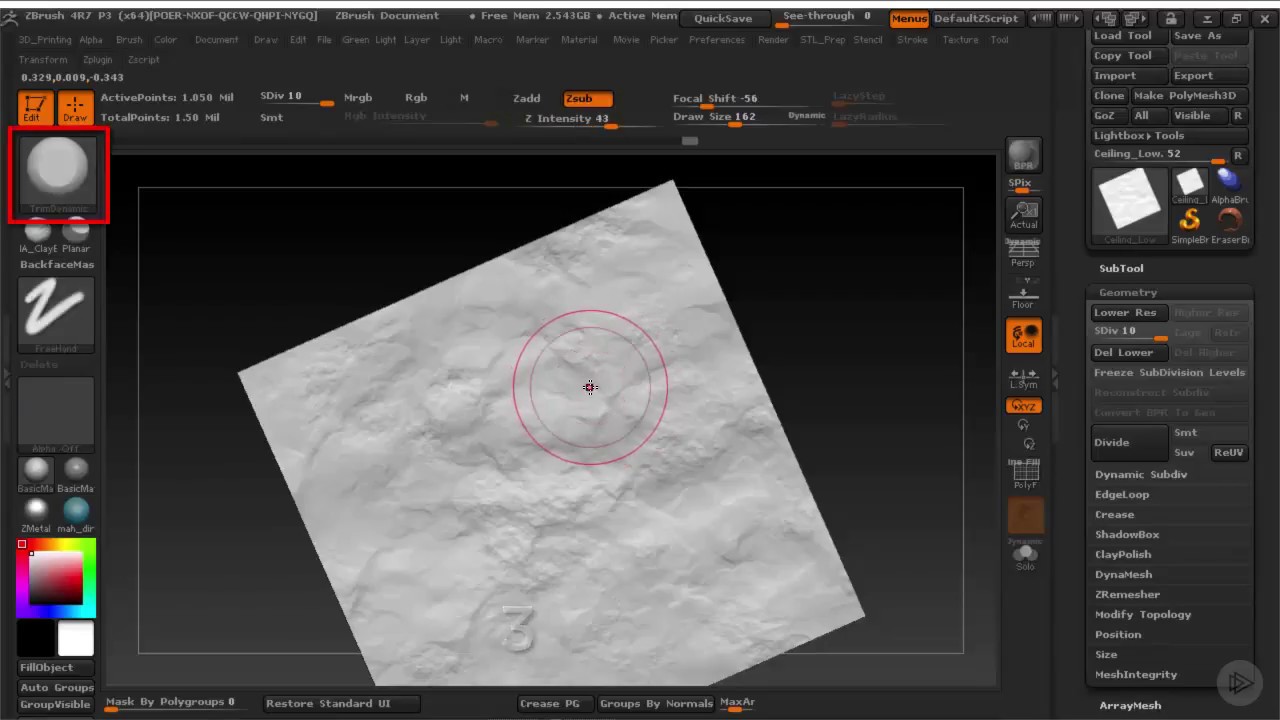Toggle Solo mode

coord(1024,556)
